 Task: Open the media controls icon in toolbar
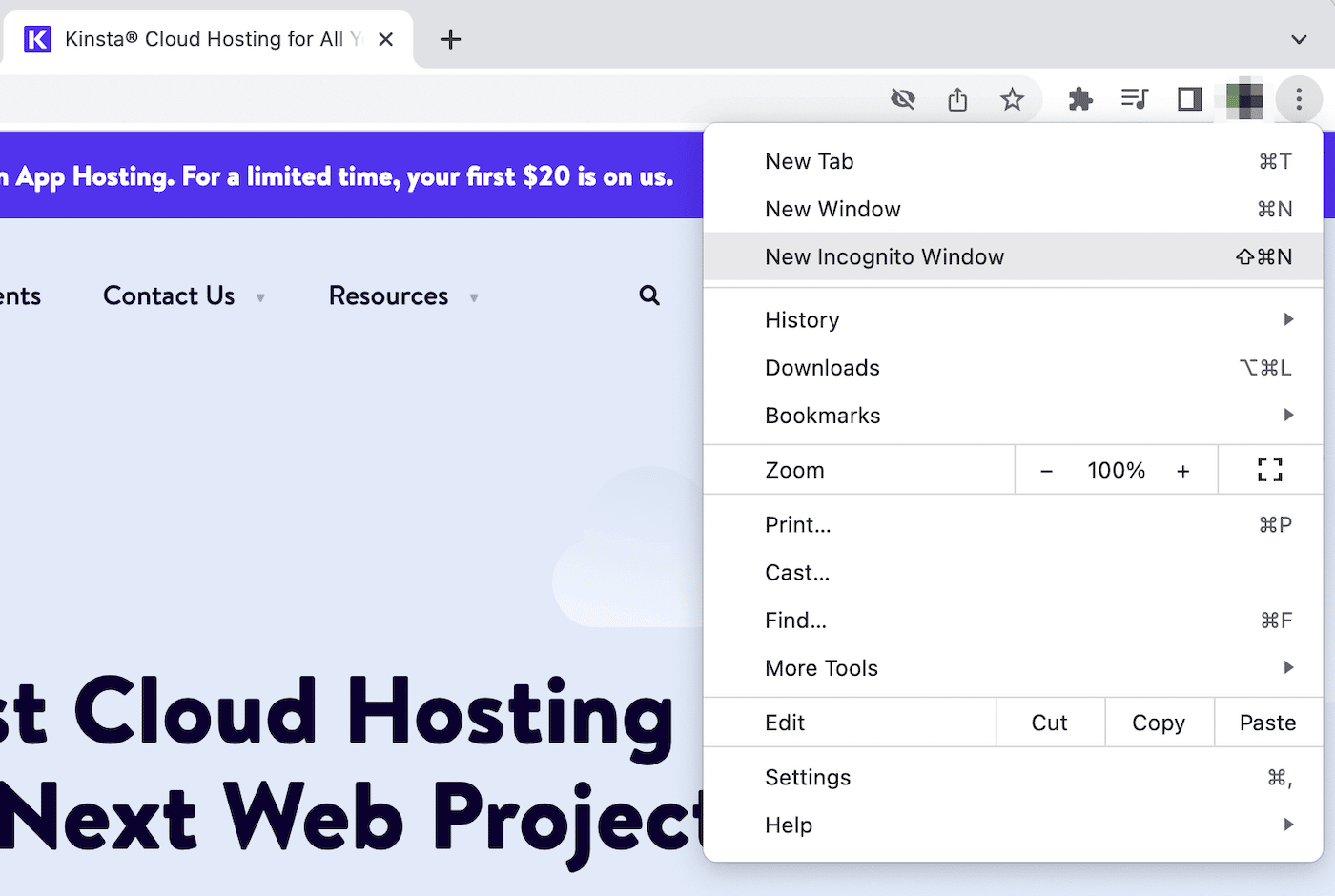[1134, 98]
